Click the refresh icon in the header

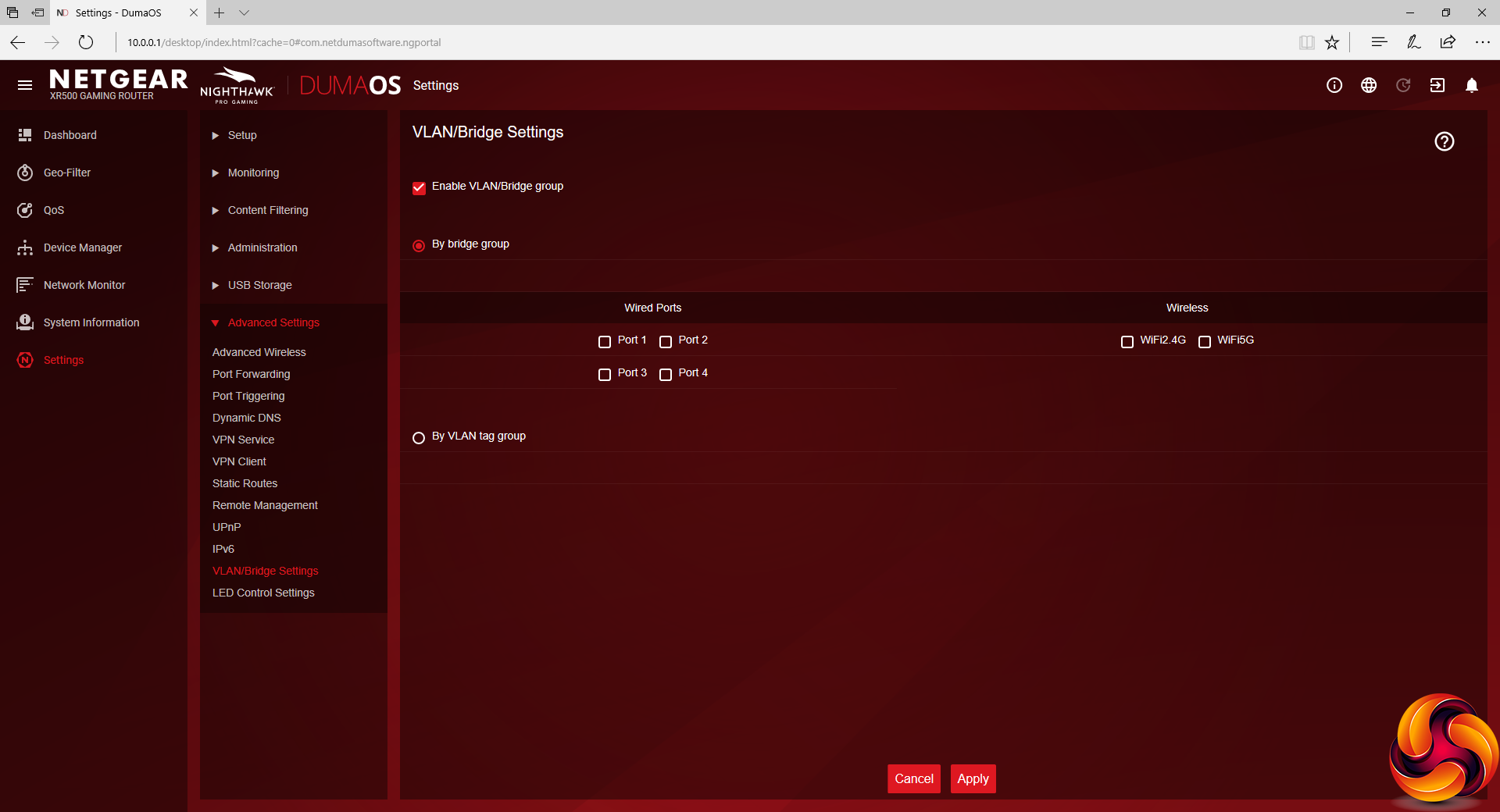tap(1403, 85)
